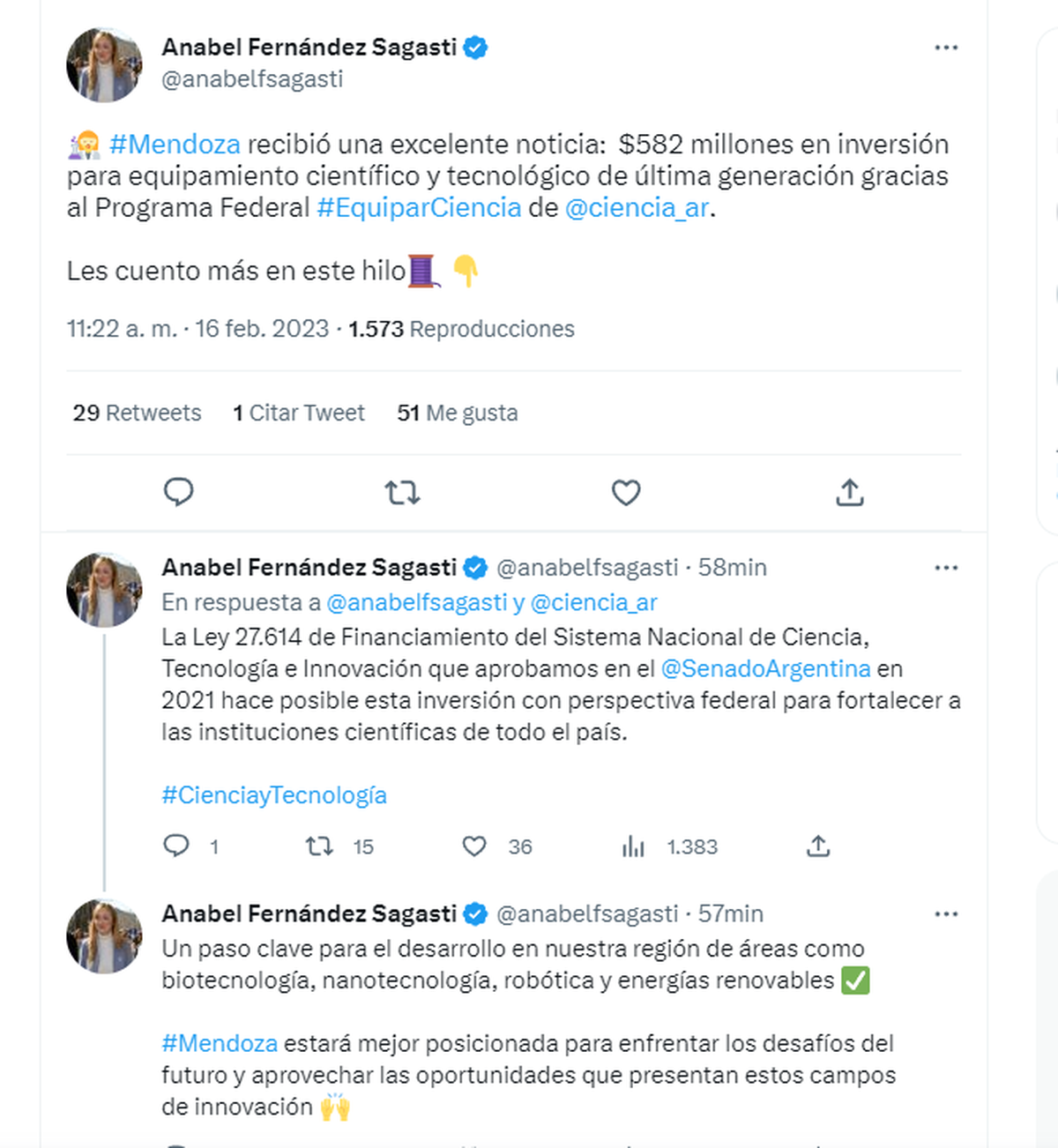Open more options on the 58min reply
Screen dimensions: 1058x1148
click(946, 568)
